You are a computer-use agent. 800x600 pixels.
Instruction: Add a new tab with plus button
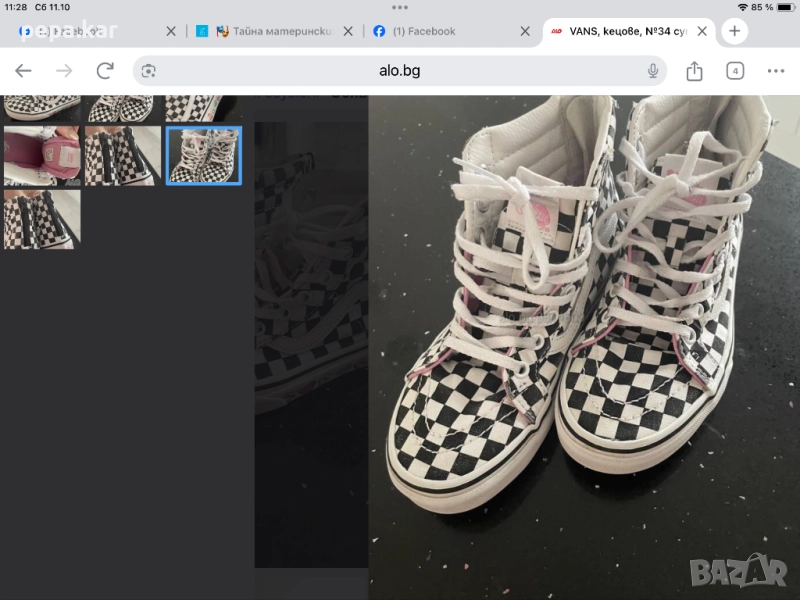[734, 31]
